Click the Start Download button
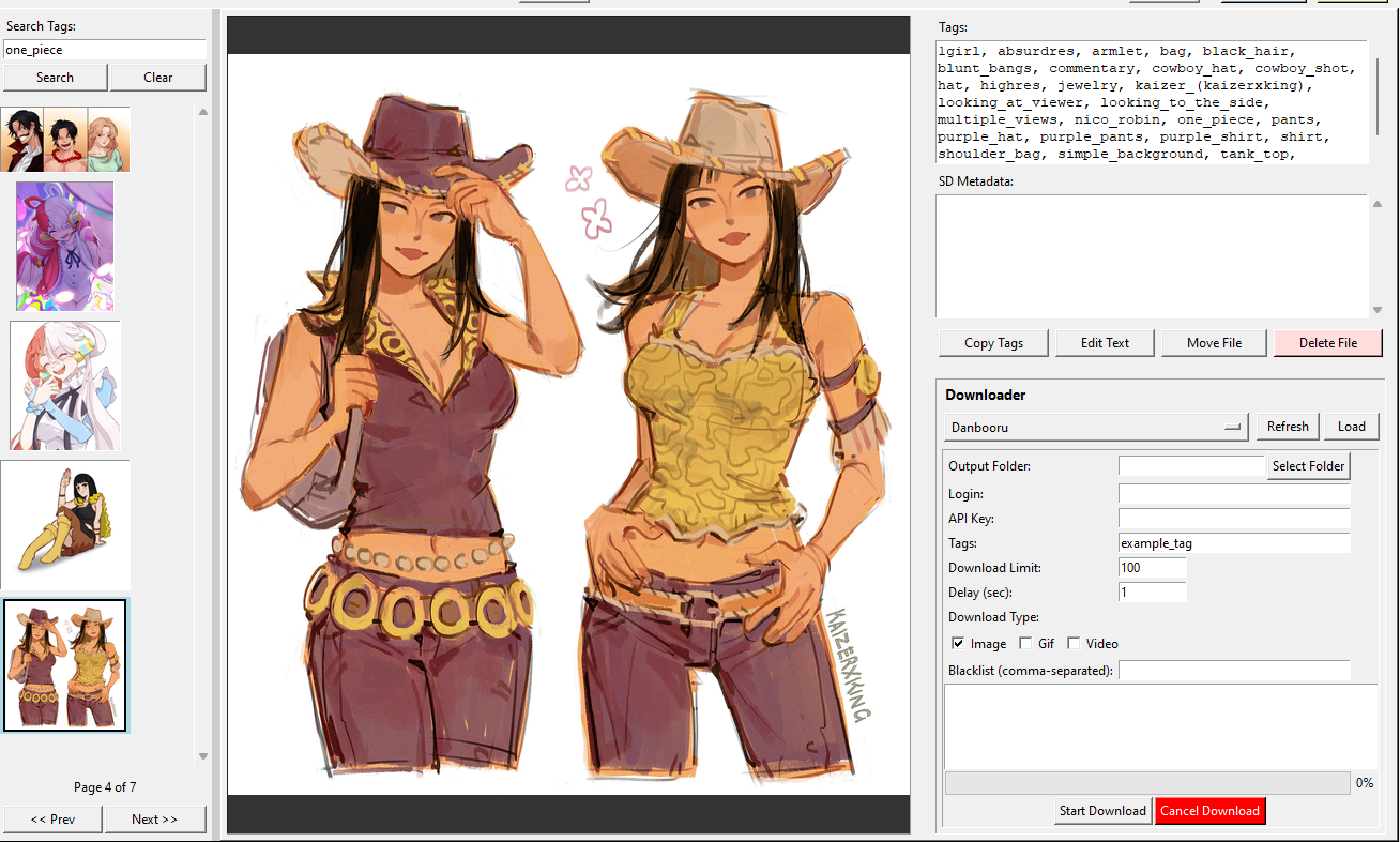The width and height of the screenshot is (1400, 842). pos(1101,810)
